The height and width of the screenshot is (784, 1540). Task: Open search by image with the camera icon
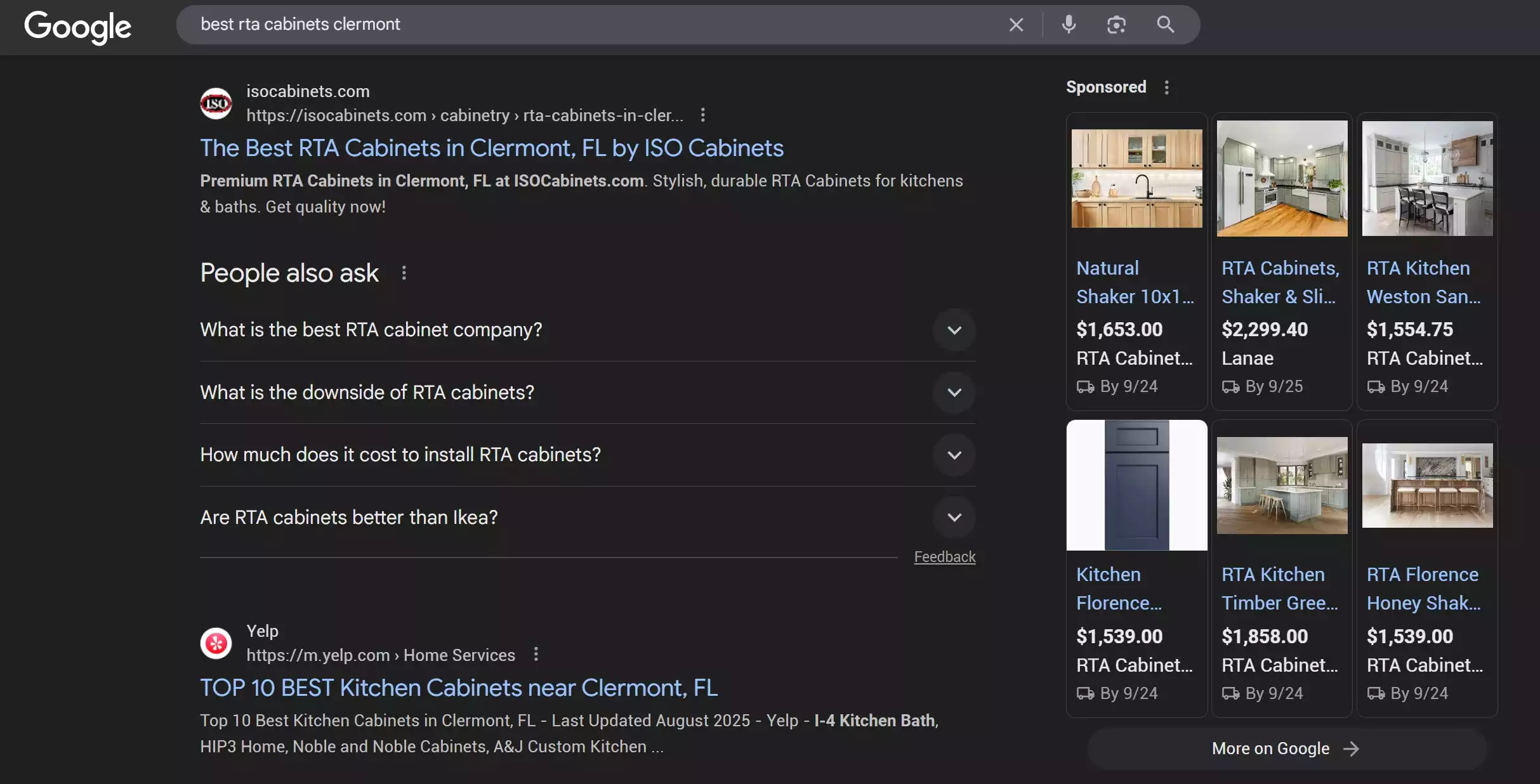tap(1116, 25)
